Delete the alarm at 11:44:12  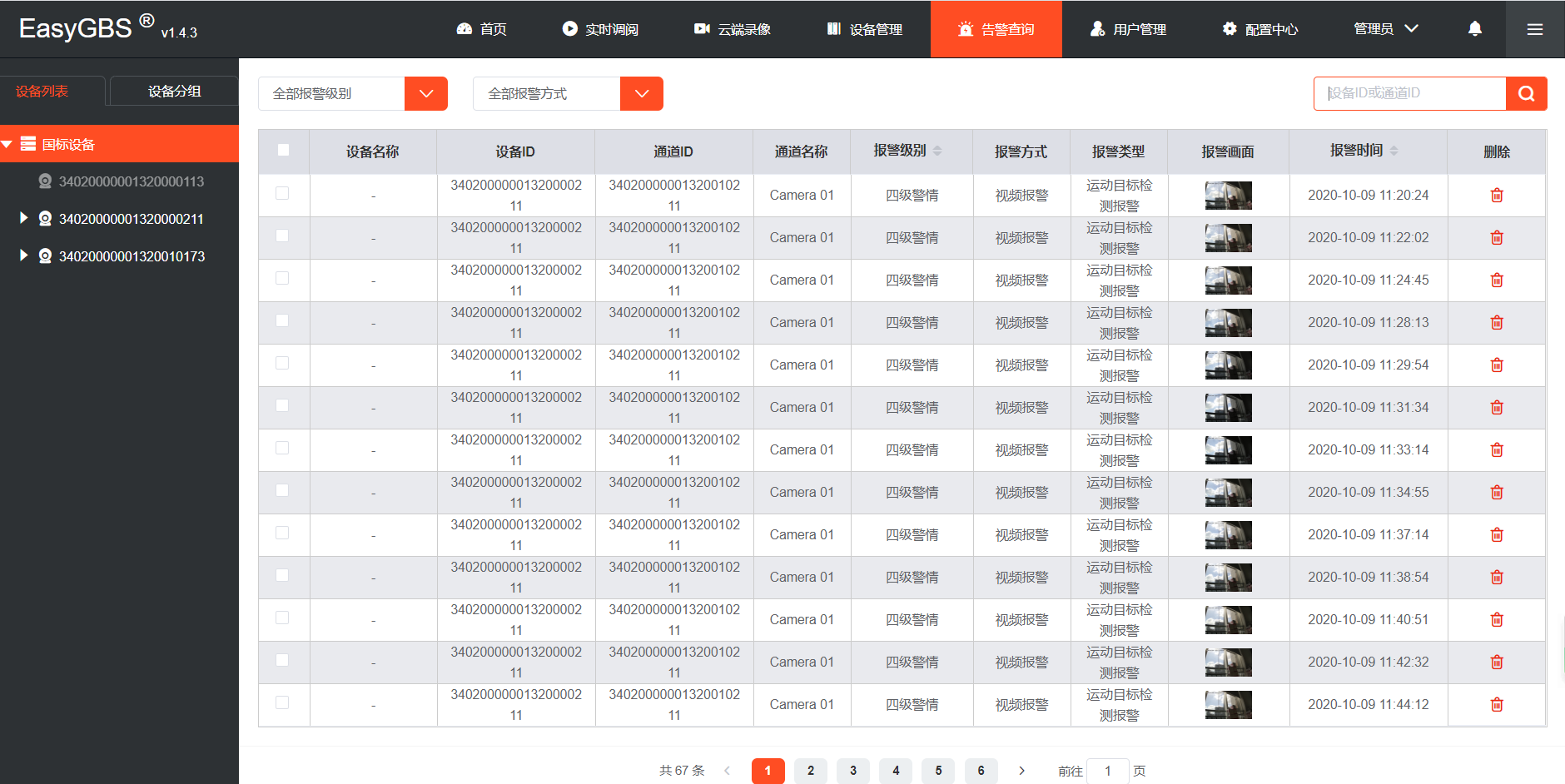[x=1497, y=704]
